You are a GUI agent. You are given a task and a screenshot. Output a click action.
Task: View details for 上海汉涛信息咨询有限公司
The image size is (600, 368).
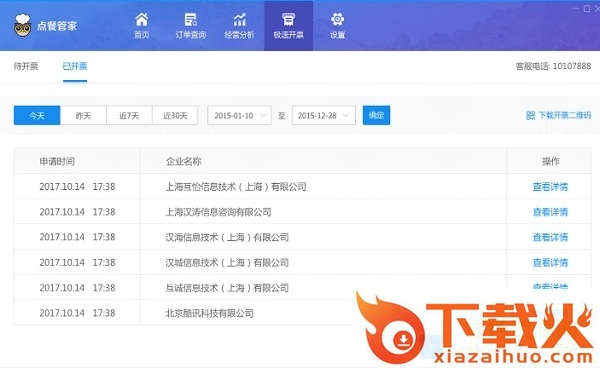[x=550, y=212]
